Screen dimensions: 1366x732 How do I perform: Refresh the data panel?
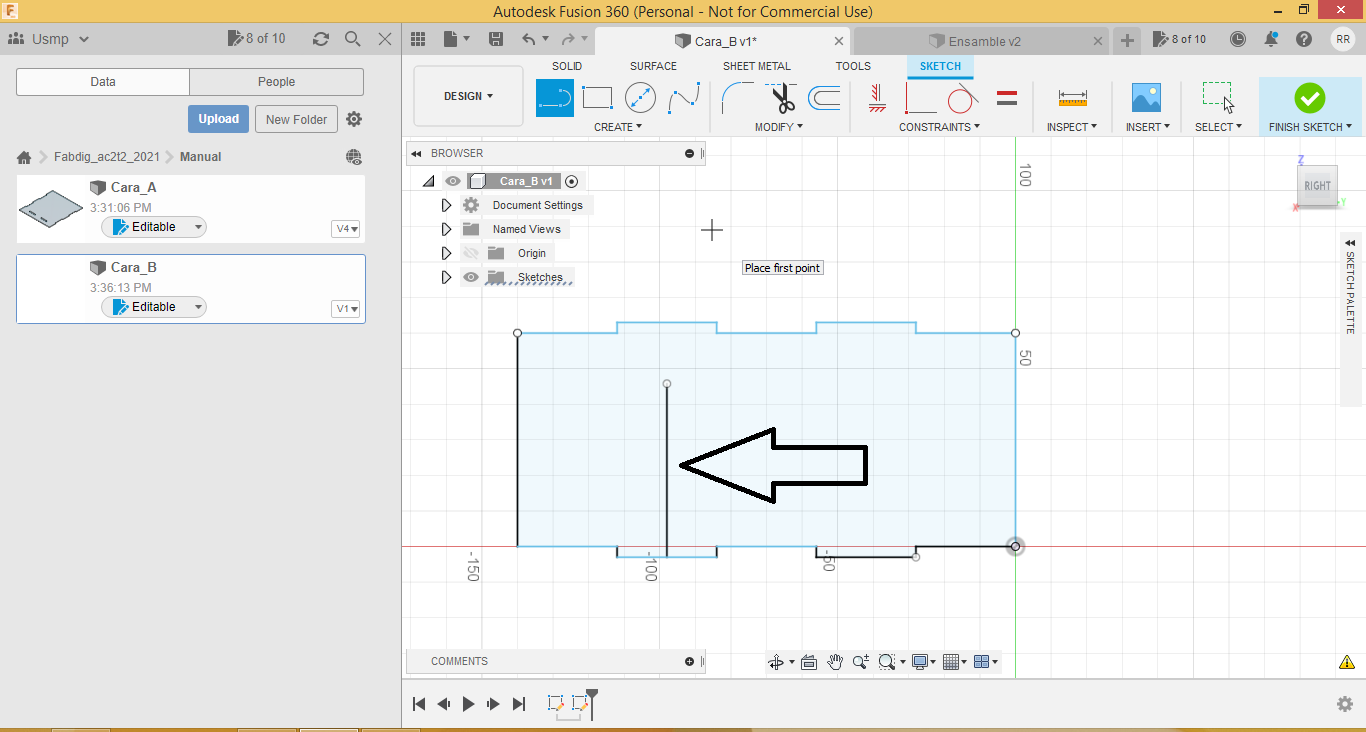coord(320,39)
